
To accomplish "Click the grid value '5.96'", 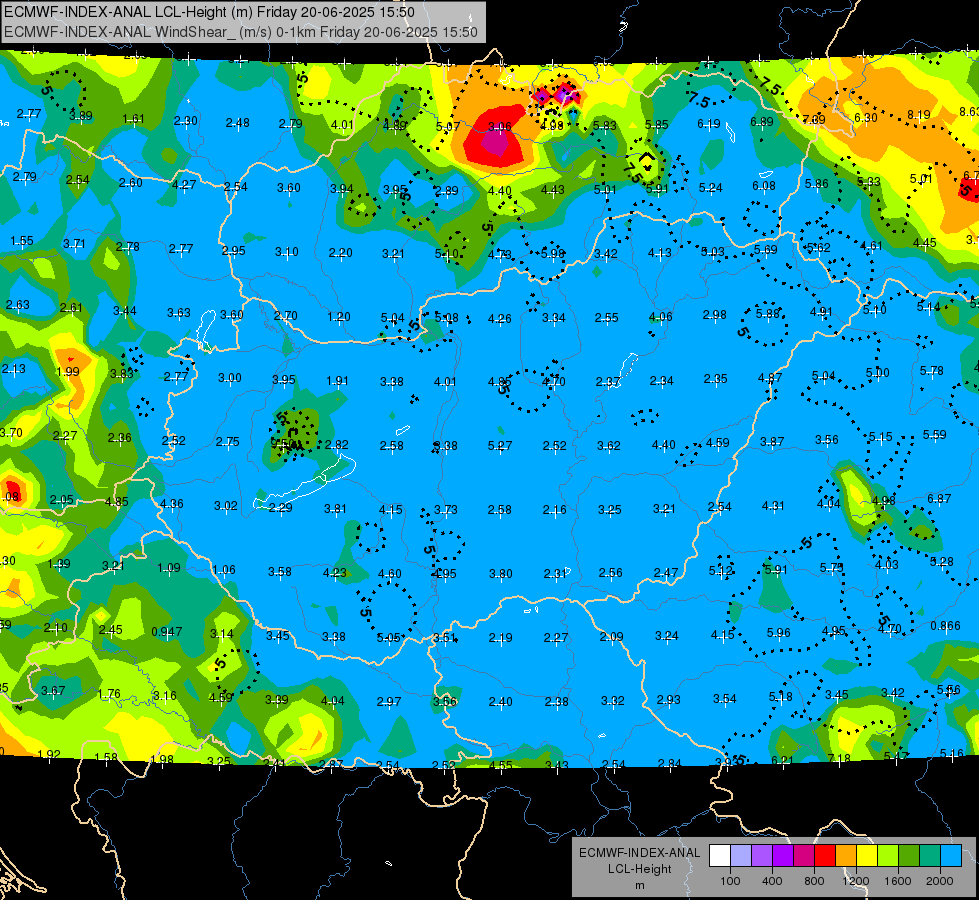I will (x=778, y=633).
